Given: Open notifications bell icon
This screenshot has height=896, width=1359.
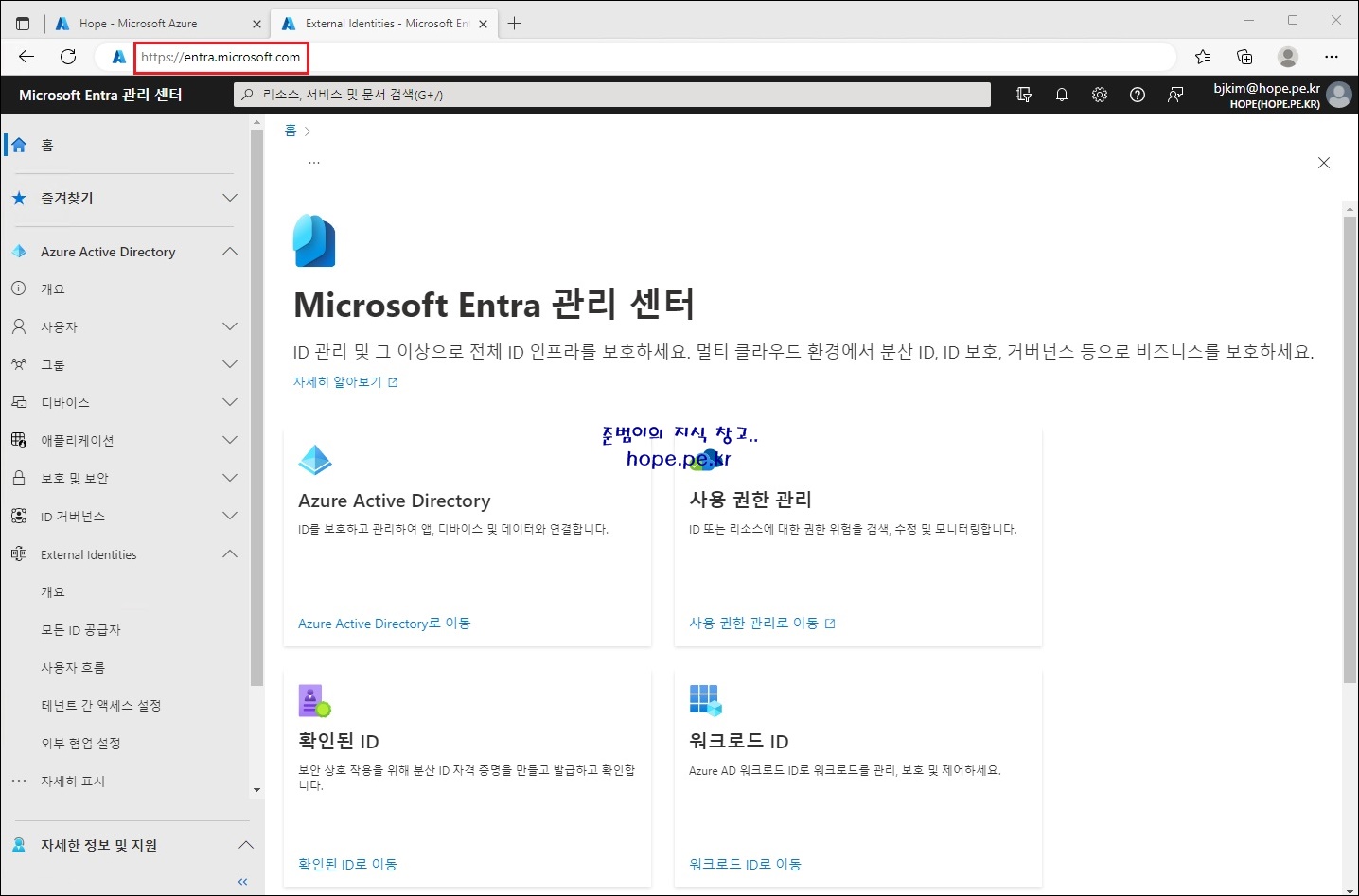Looking at the screenshot, I should click(1062, 95).
